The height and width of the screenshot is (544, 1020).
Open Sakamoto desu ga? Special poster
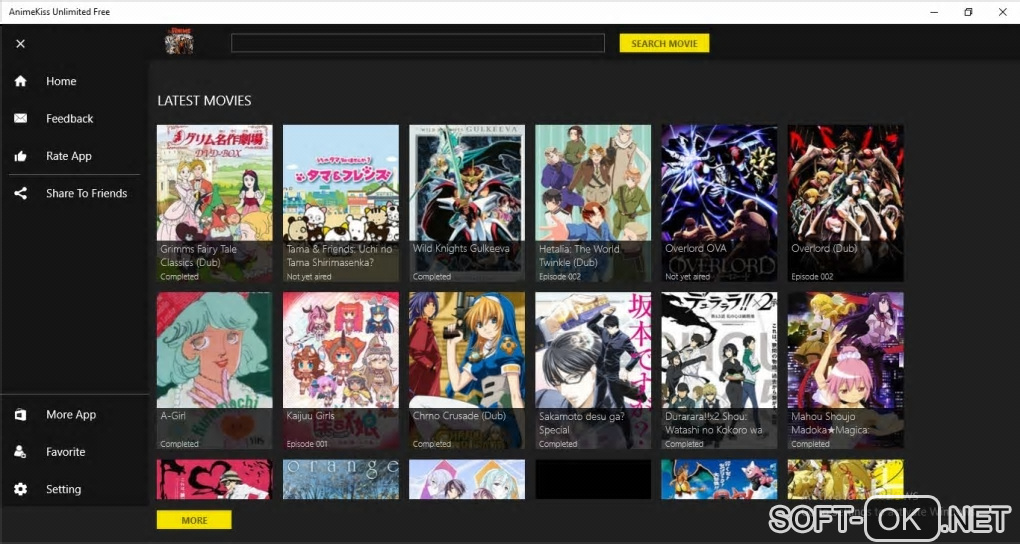[593, 370]
